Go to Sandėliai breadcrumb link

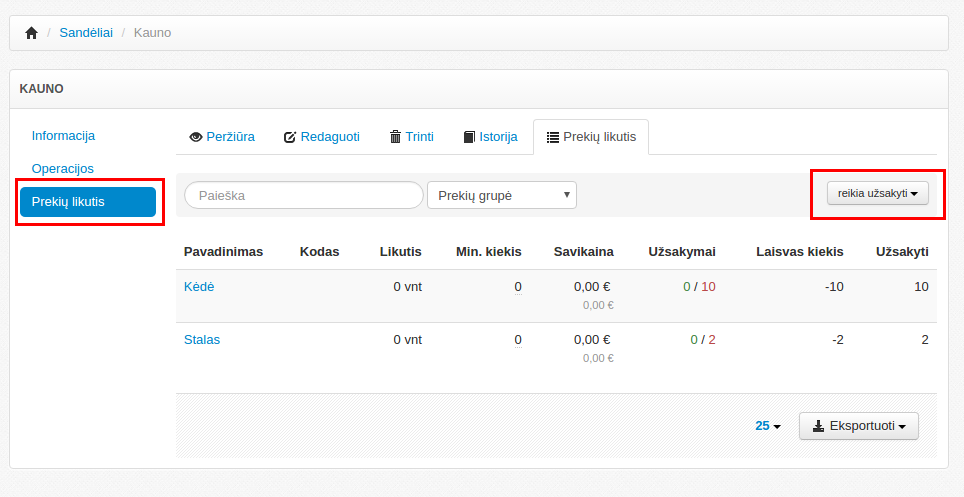(x=84, y=33)
